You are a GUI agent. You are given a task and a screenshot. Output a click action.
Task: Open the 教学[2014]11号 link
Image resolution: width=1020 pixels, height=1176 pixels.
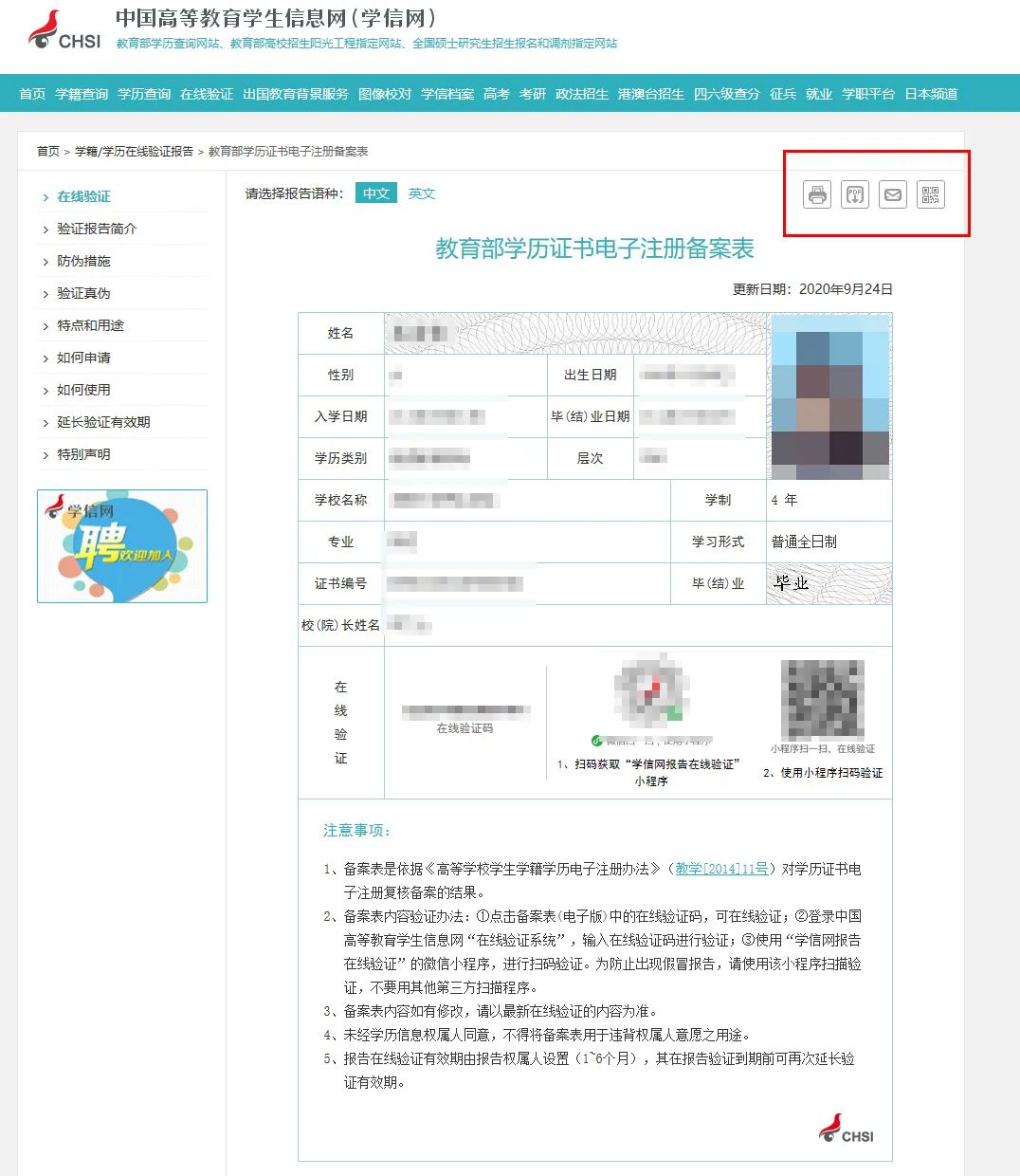(721, 869)
